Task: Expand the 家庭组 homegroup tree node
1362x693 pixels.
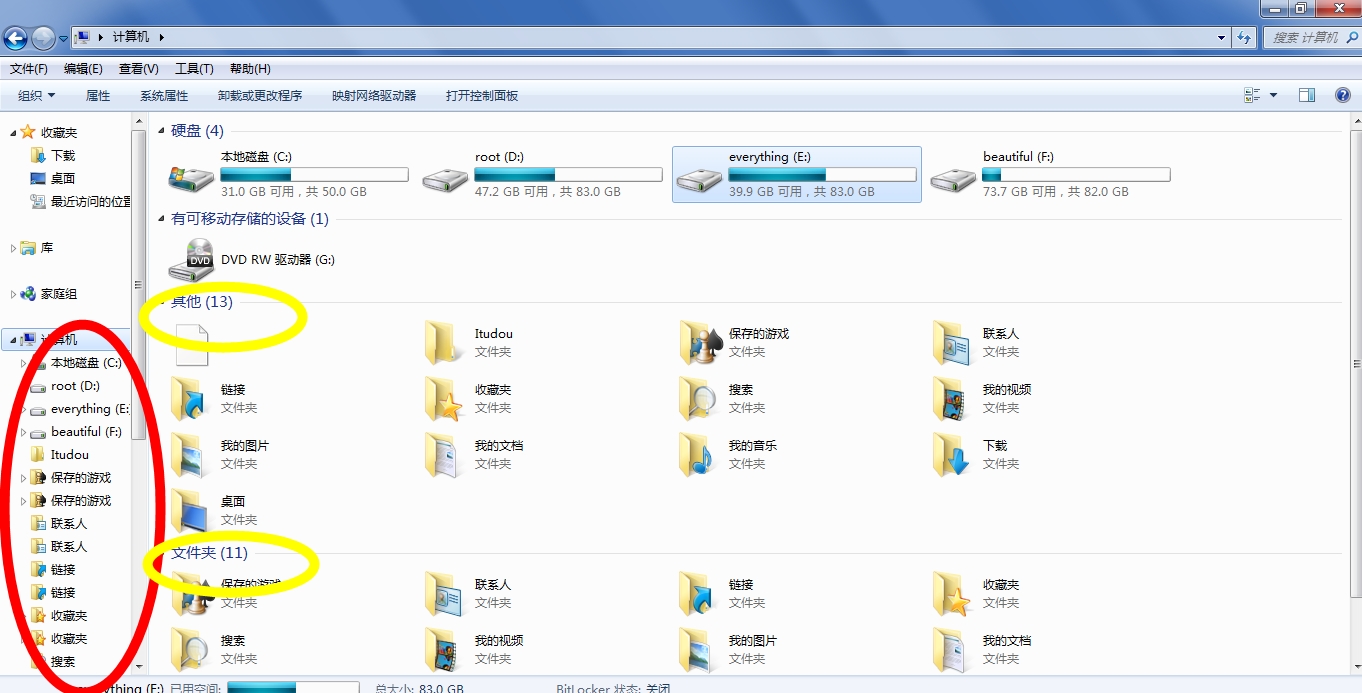Action: click(13, 294)
